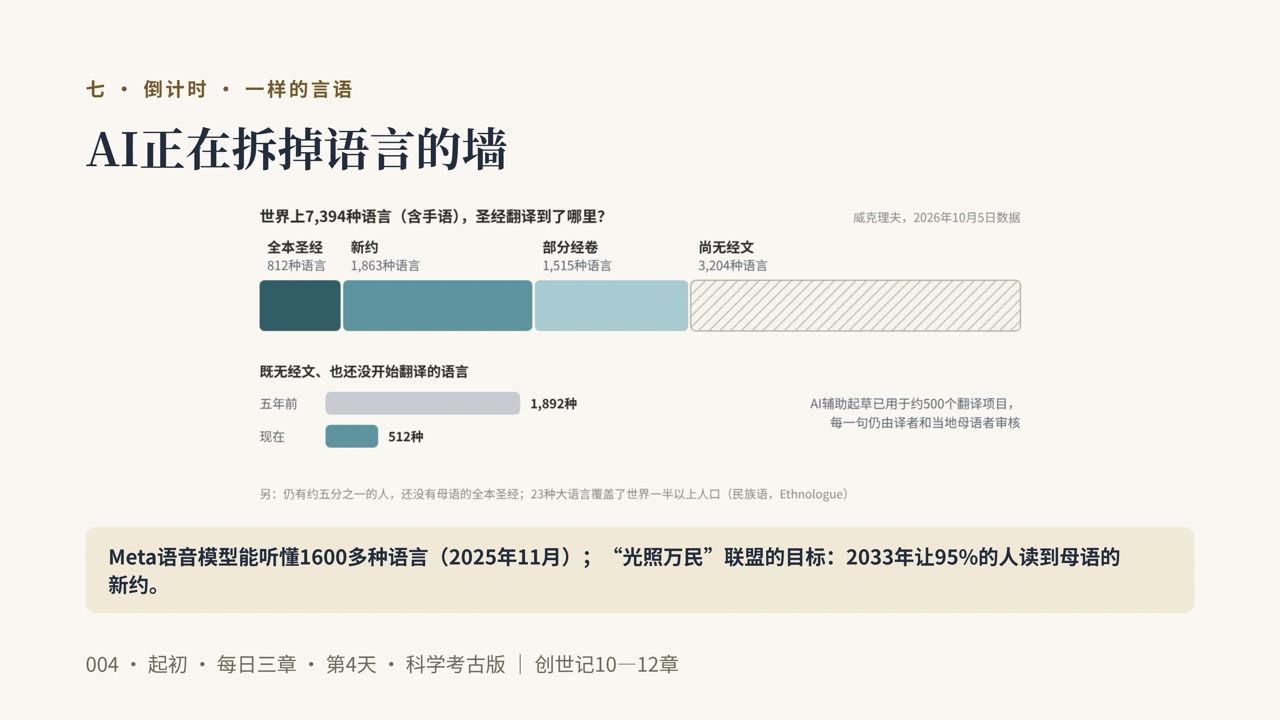Click the note line "每一句仍由译者和当地母语者审核"
The image size is (1280, 720).
tap(925, 423)
